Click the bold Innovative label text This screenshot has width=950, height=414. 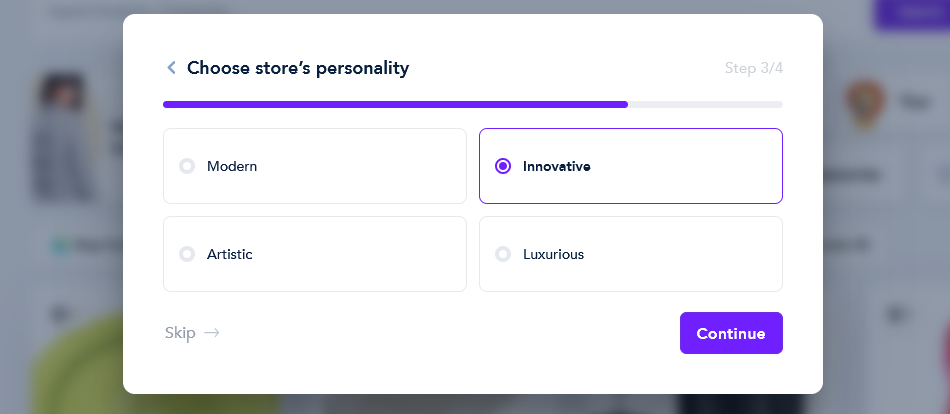coord(557,166)
